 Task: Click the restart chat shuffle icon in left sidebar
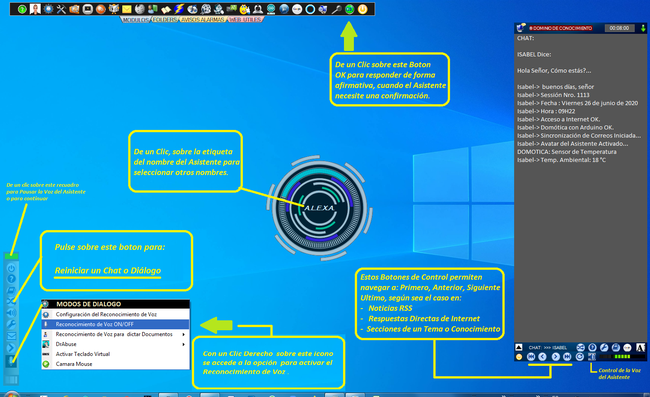click(11, 301)
